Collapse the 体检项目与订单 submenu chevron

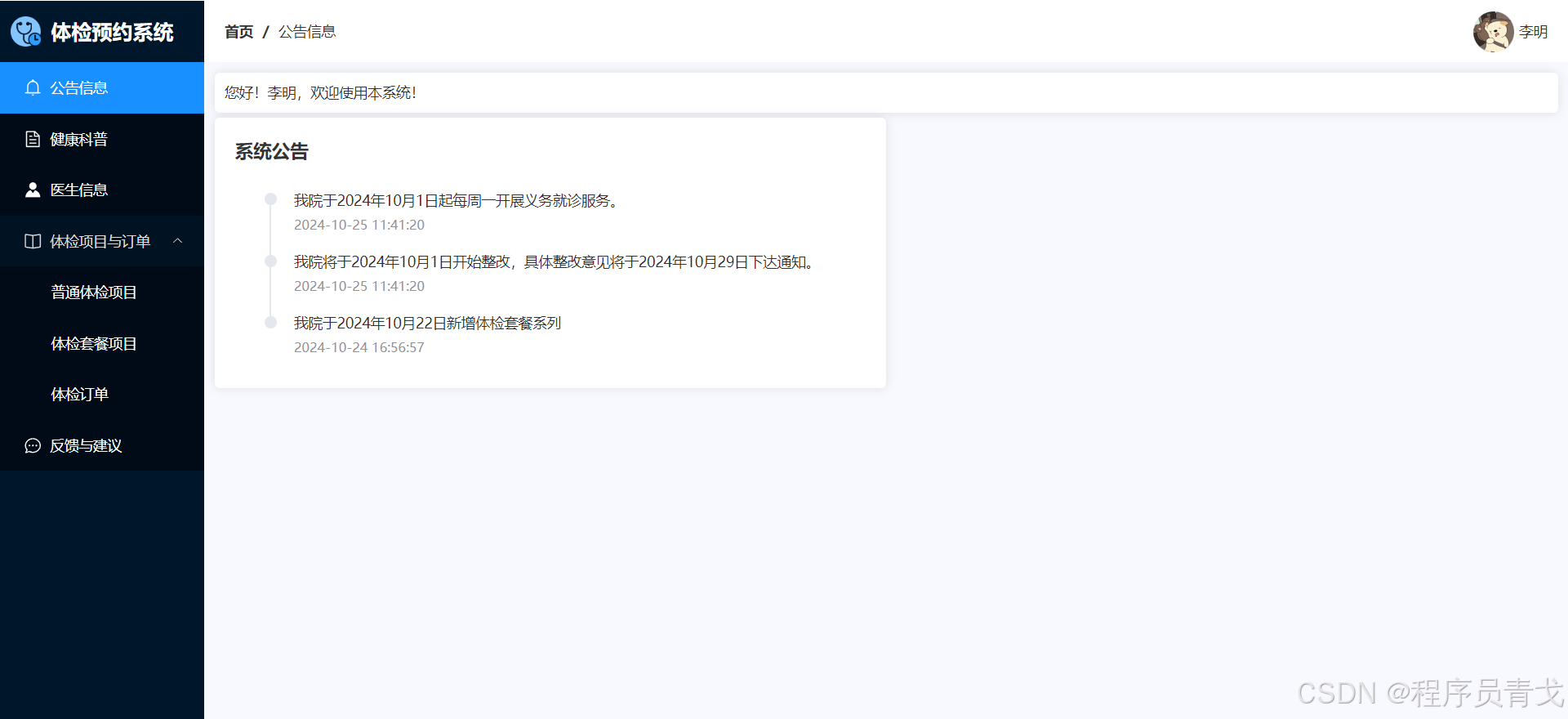[178, 241]
